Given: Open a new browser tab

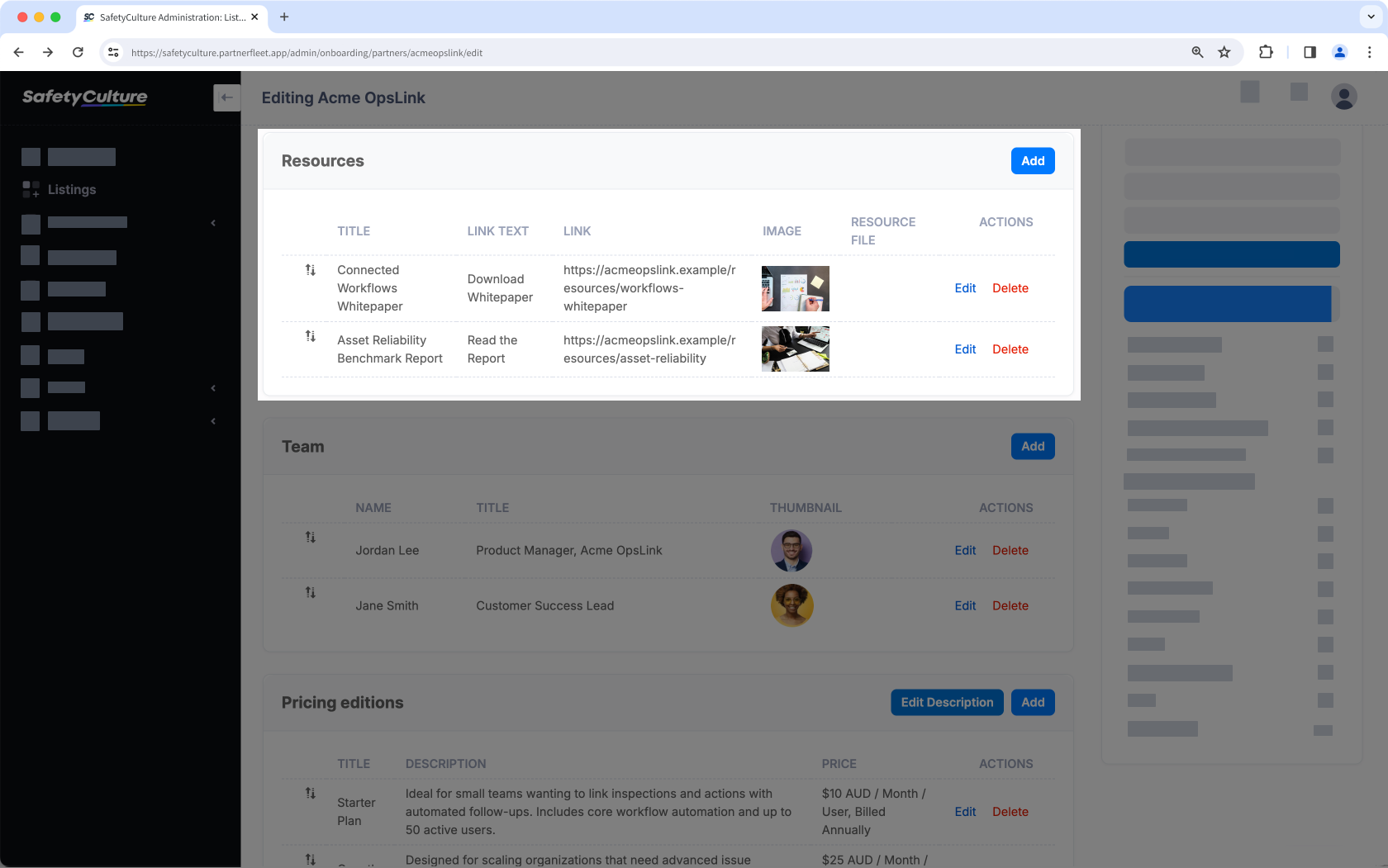Looking at the screenshot, I should (x=284, y=17).
